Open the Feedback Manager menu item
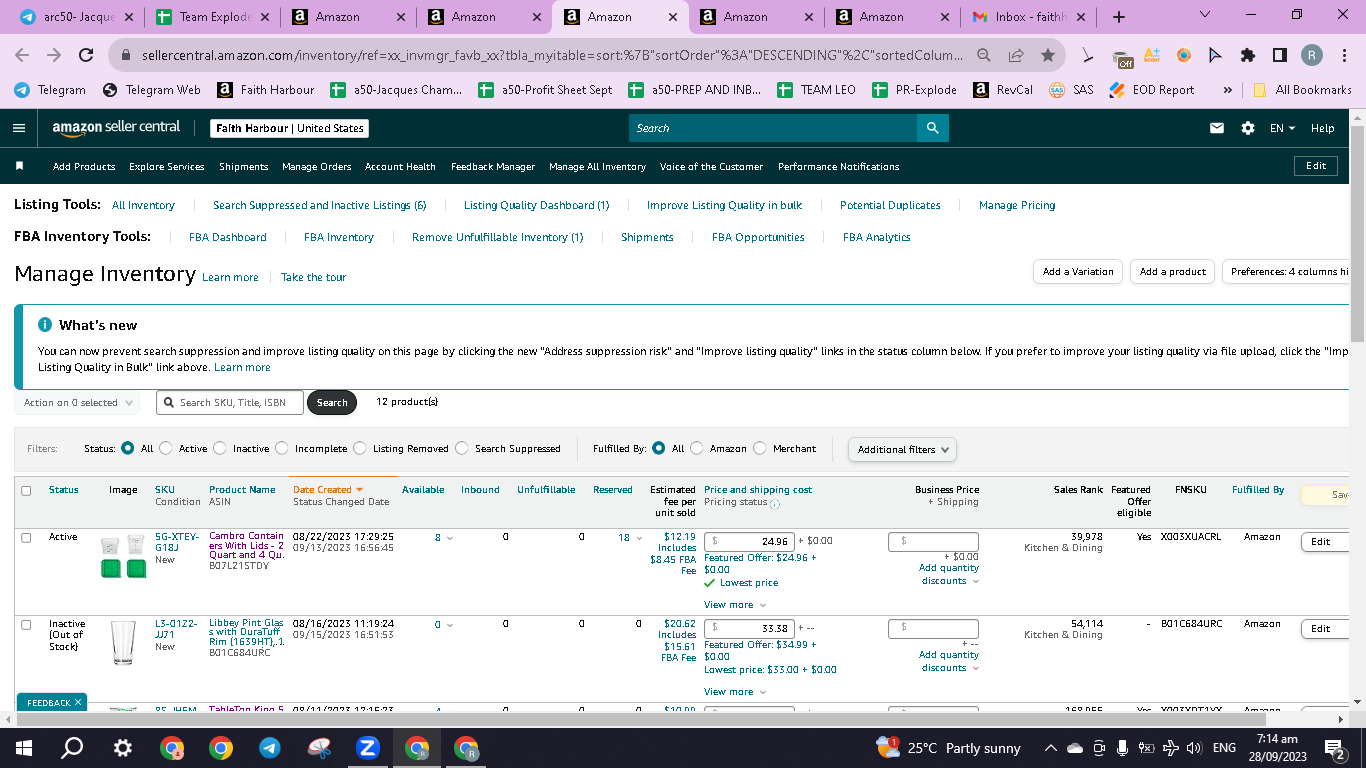Image resolution: width=1366 pixels, height=768 pixels. pyautogui.click(x=493, y=166)
